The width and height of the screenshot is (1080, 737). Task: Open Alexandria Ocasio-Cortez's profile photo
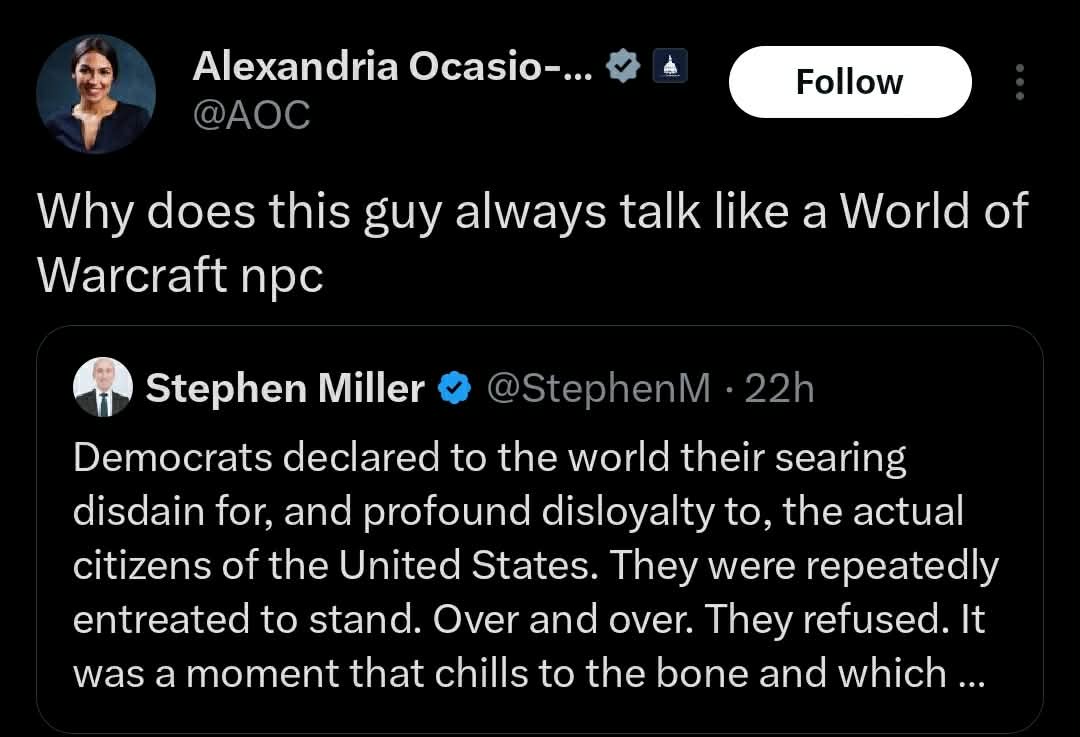pos(96,94)
